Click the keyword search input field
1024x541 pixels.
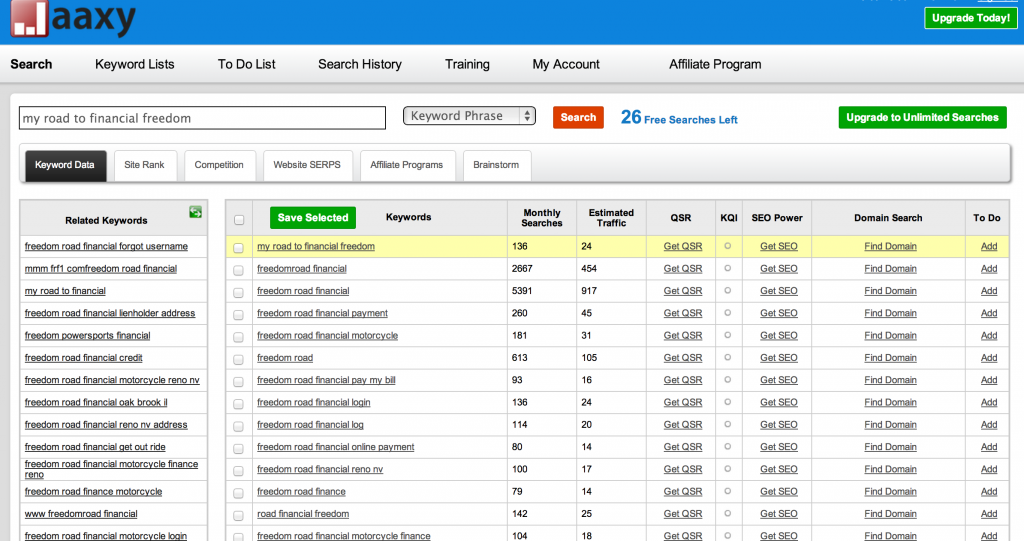coord(202,118)
